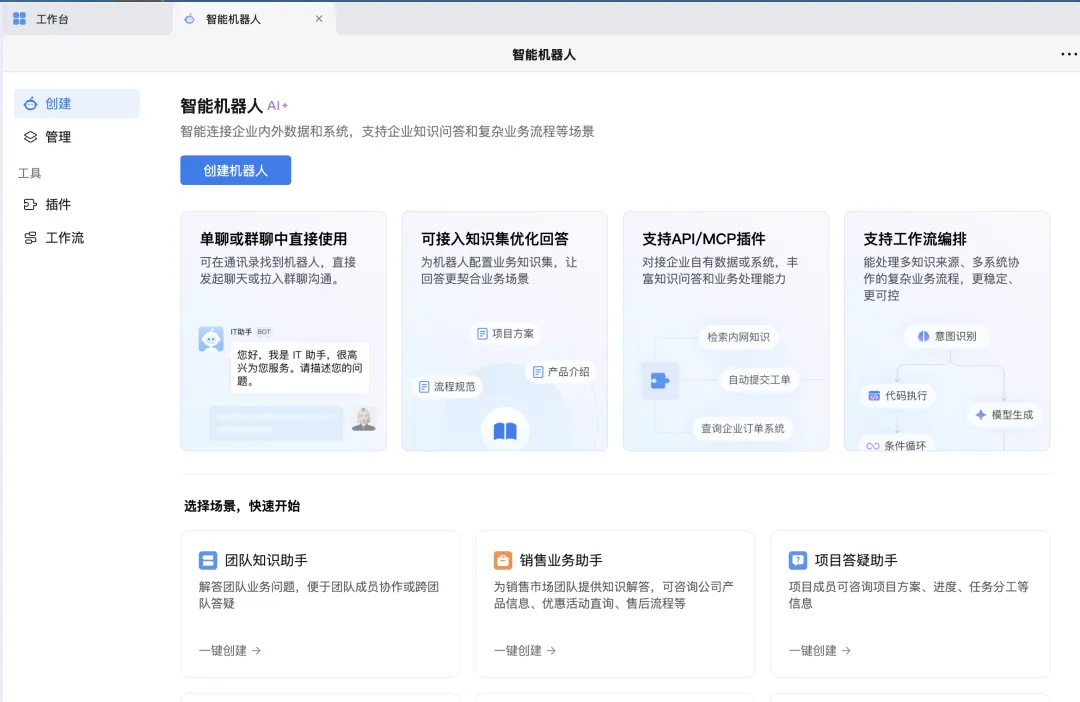The image size is (1080, 702).
Task: Click the 创建 robot icon in sidebar
Action: (x=30, y=104)
